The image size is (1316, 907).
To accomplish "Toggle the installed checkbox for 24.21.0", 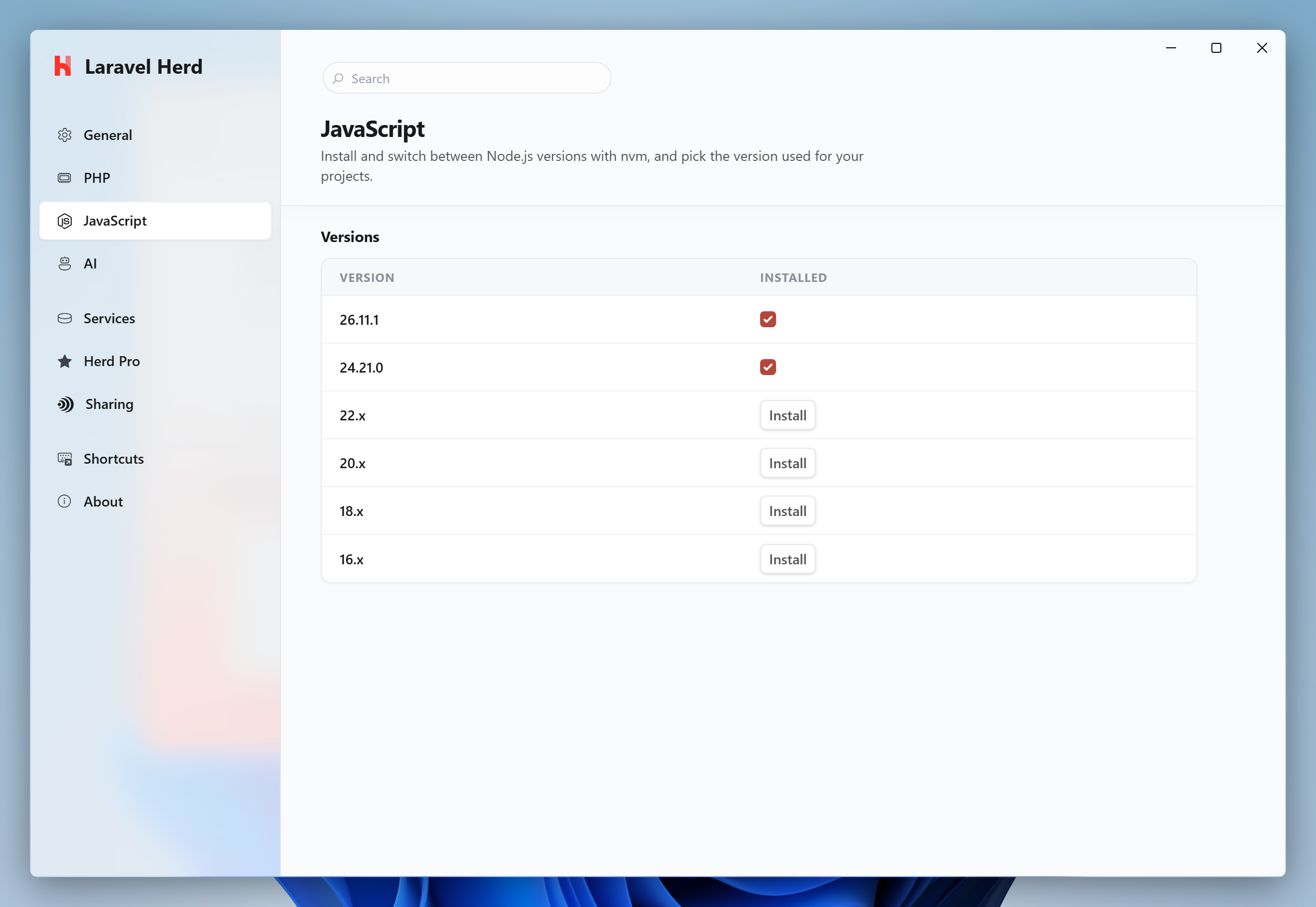I will click(x=768, y=367).
